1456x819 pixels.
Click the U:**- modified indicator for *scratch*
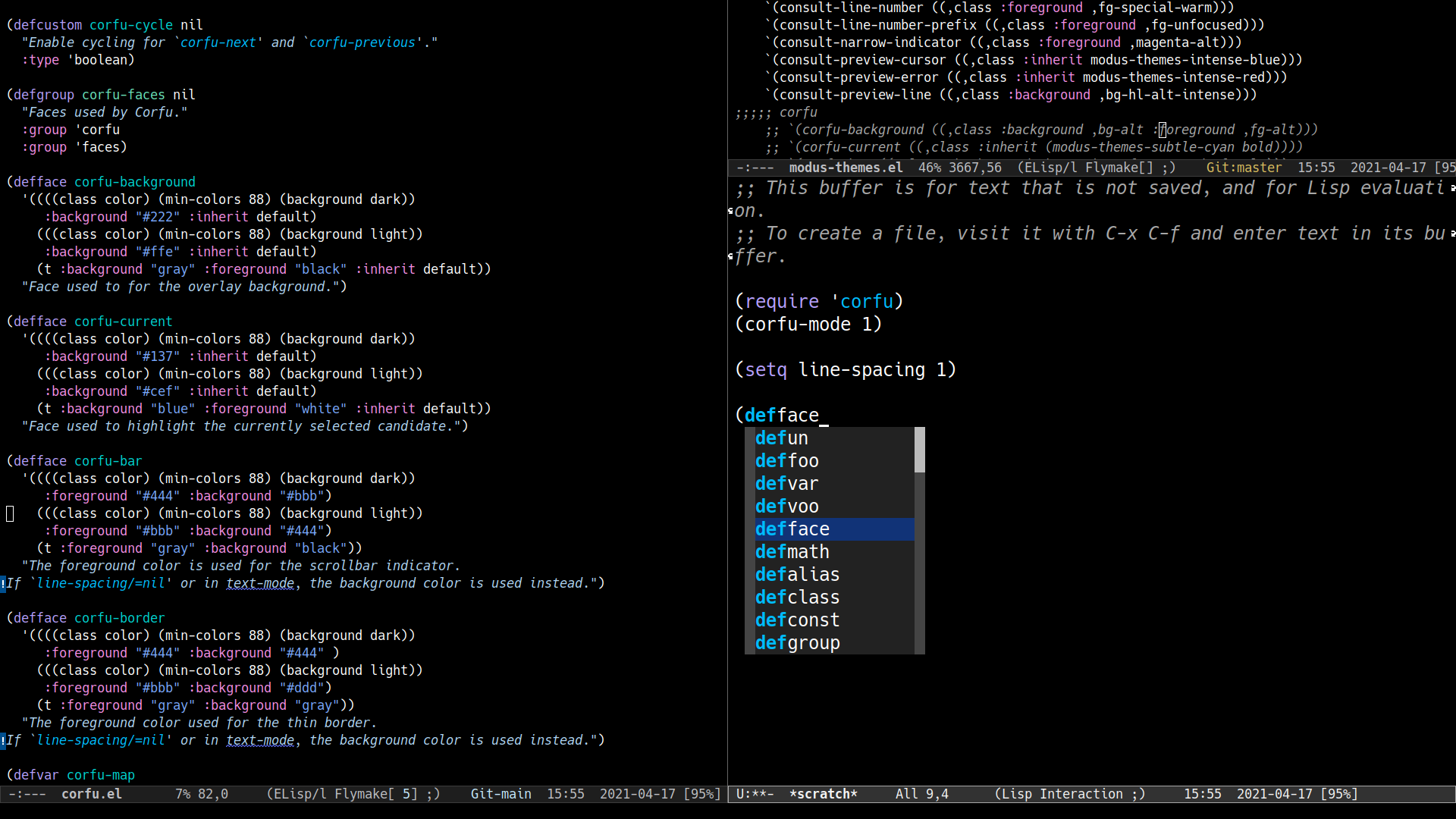click(x=755, y=794)
